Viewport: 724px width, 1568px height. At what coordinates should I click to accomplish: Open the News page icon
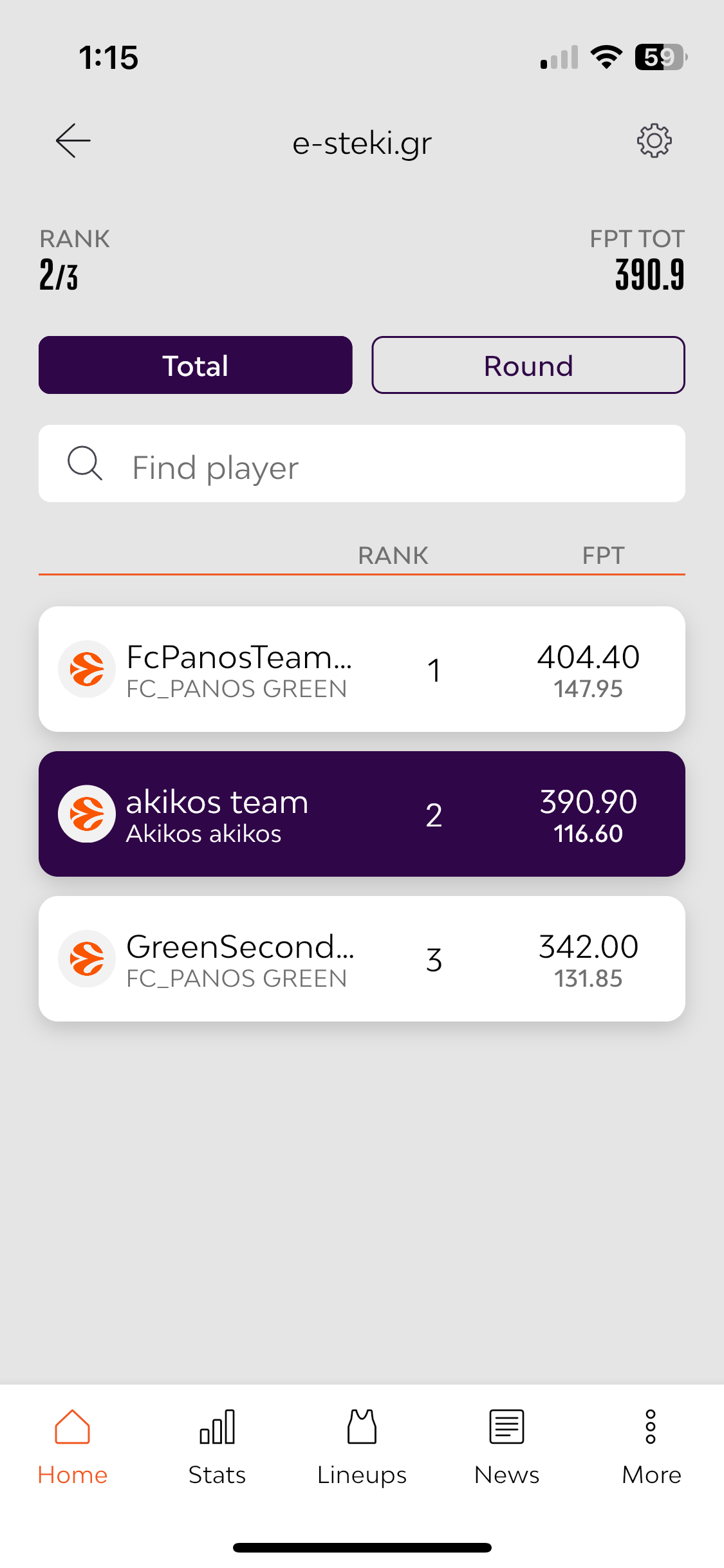point(506,1426)
